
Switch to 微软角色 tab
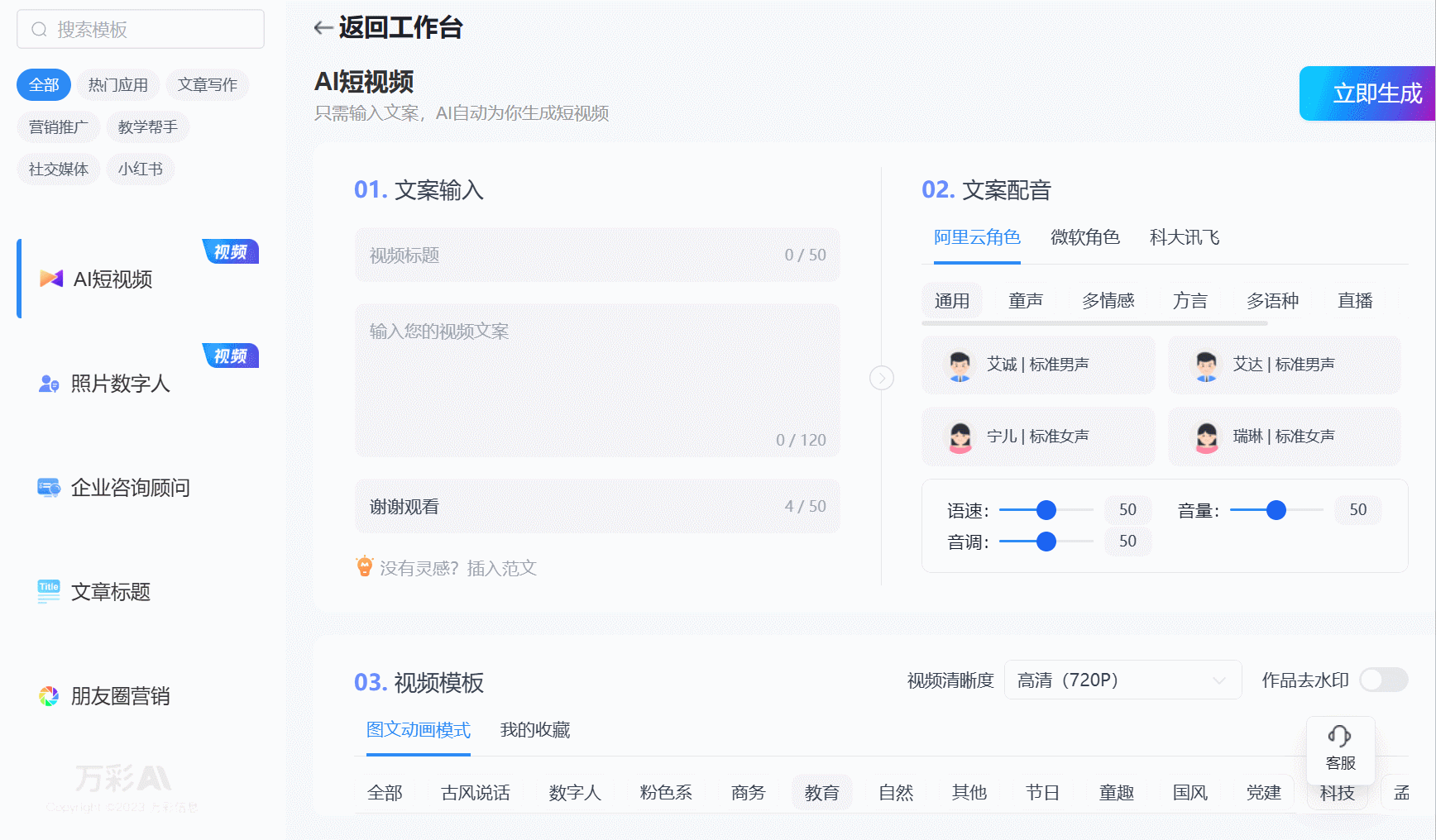(x=1084, y=237)
